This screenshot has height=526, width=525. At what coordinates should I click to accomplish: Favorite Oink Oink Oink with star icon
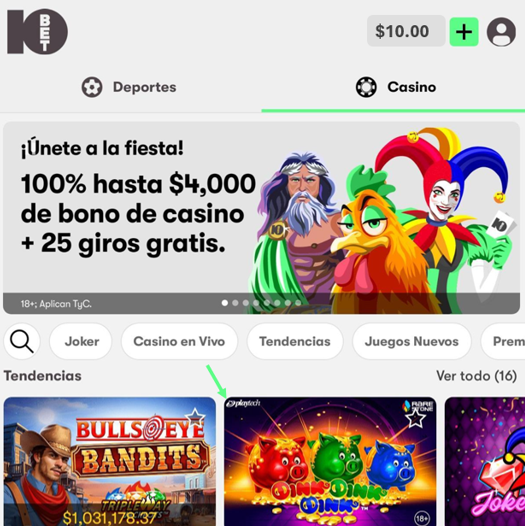point(415,418)
